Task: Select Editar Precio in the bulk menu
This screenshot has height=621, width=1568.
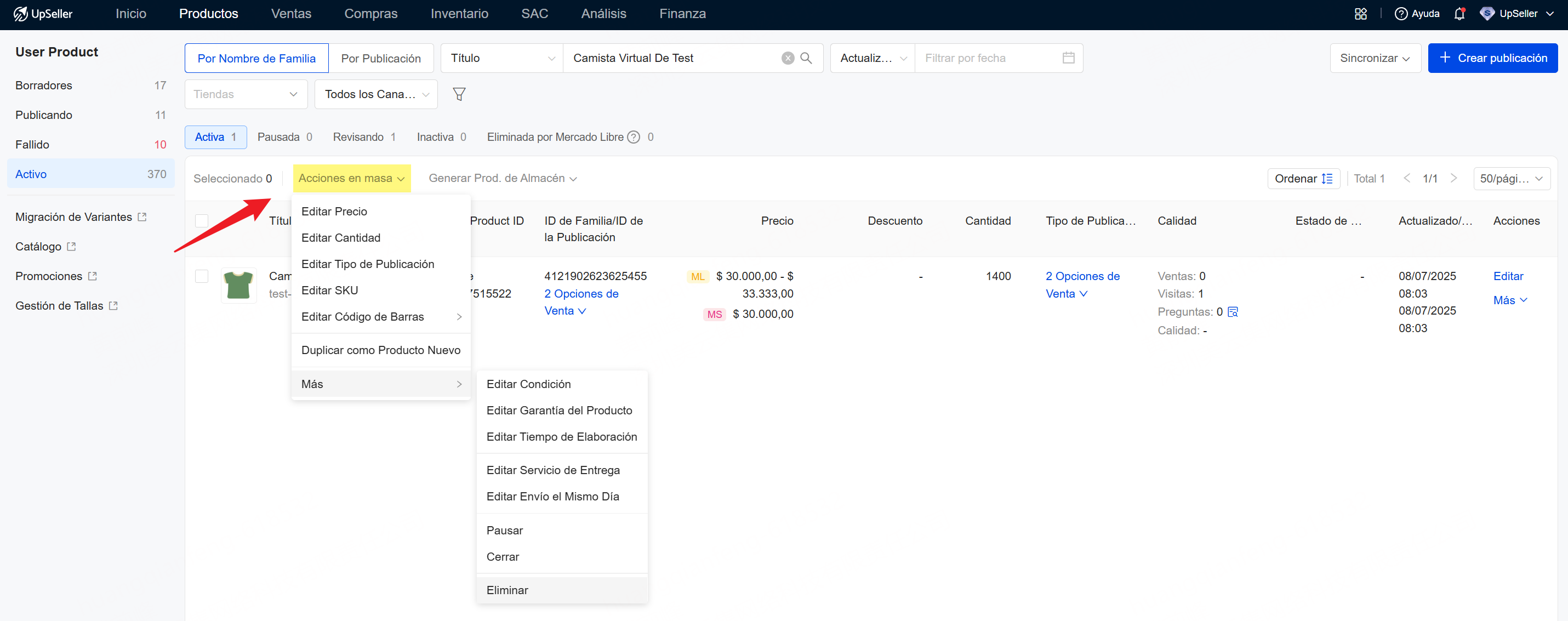Action: 381,211
